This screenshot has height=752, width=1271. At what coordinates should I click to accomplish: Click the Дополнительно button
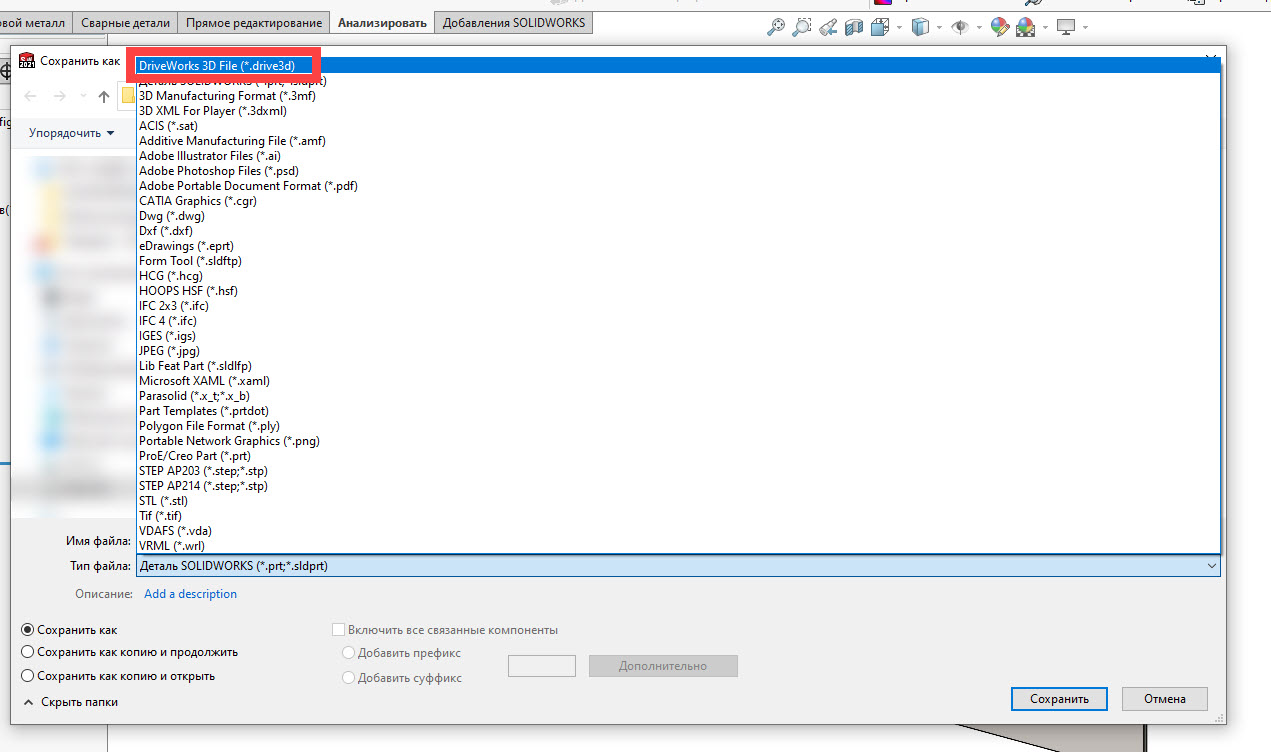[x=663, y=666]
